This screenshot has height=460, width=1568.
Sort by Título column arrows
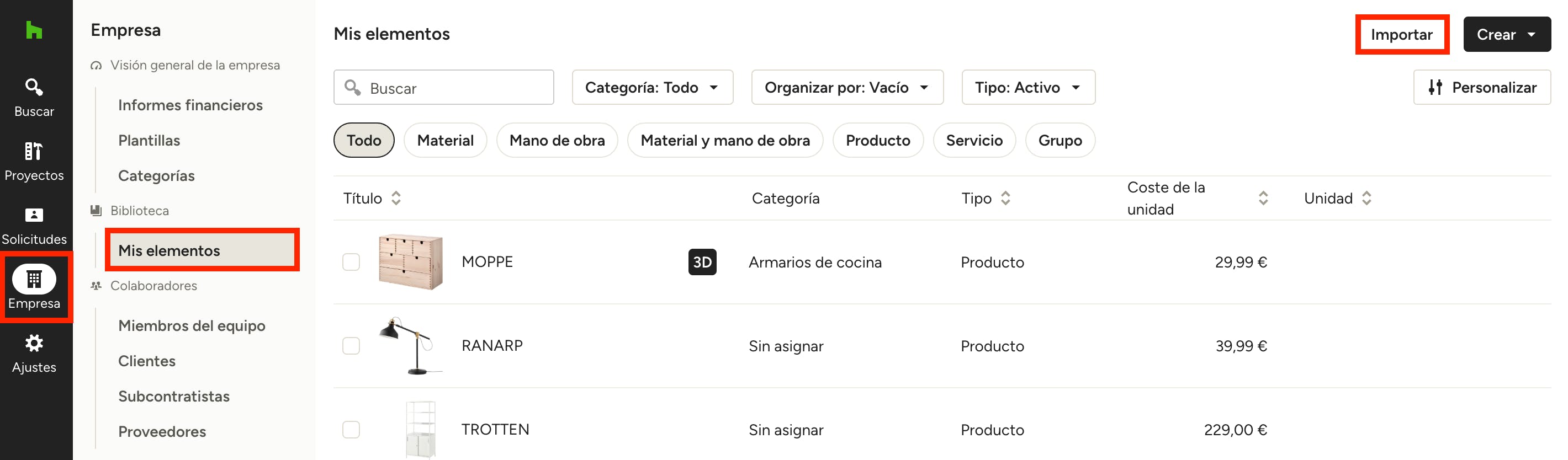(396, 199)
